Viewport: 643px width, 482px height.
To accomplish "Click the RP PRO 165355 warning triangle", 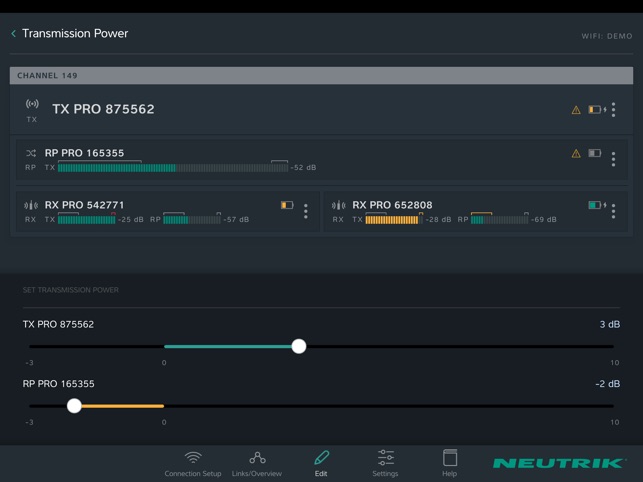I will [576, 153].
